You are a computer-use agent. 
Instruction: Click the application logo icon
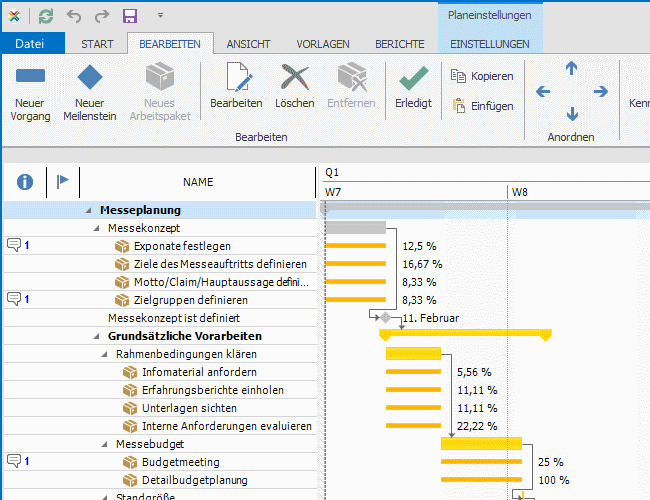pos(14,16)
